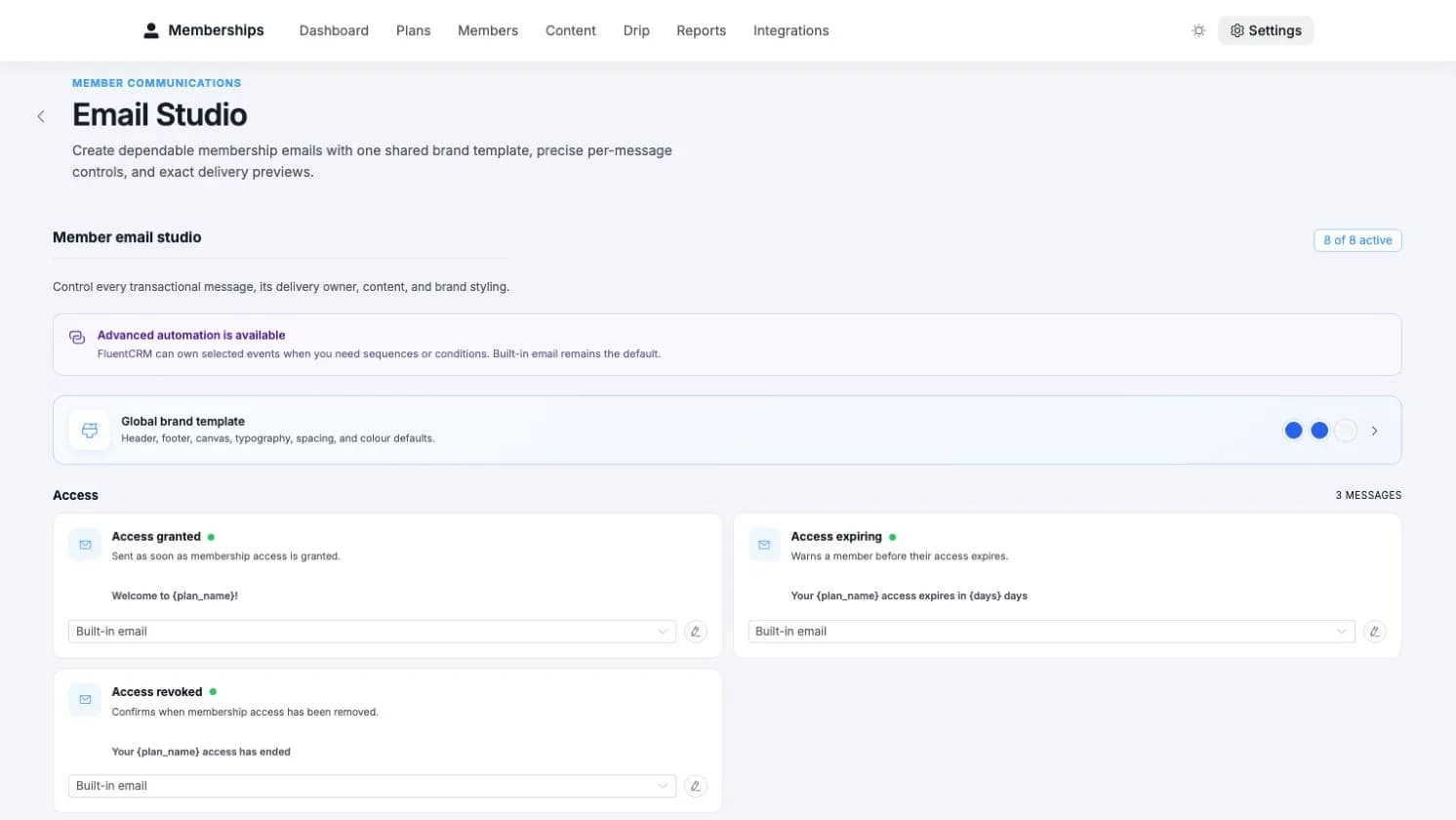Click the Advanced automation is available heading

coord(191,335)
